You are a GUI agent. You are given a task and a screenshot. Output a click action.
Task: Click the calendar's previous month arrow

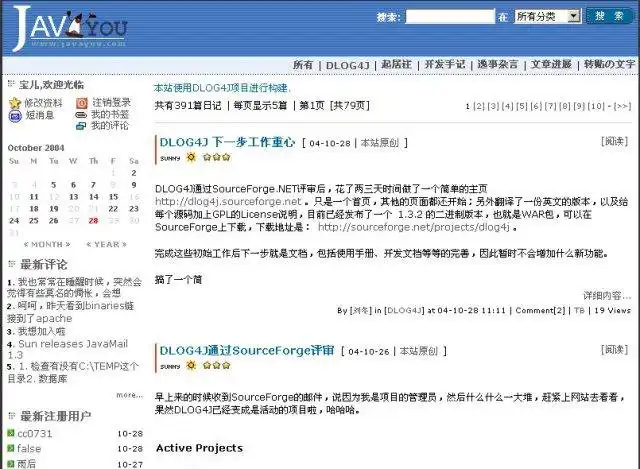tap(26, 245)
